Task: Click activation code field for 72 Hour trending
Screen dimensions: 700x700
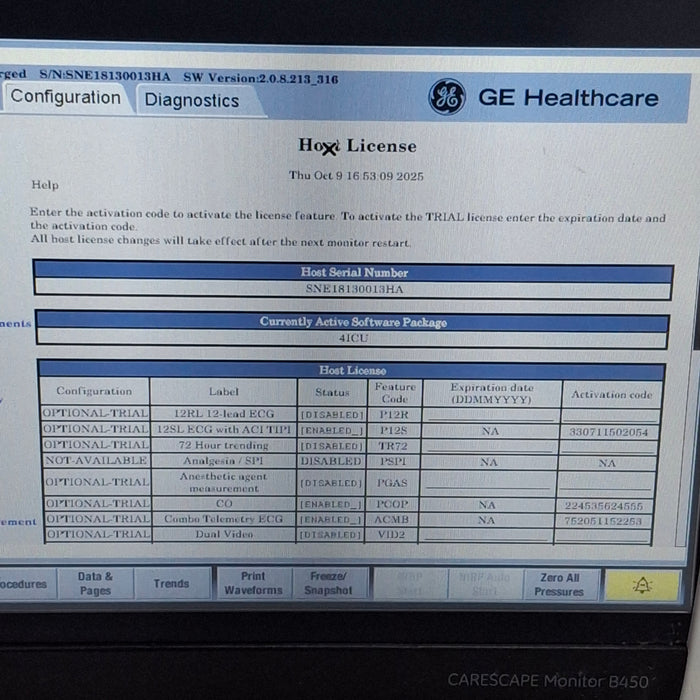Action: (x=608, y=447)
